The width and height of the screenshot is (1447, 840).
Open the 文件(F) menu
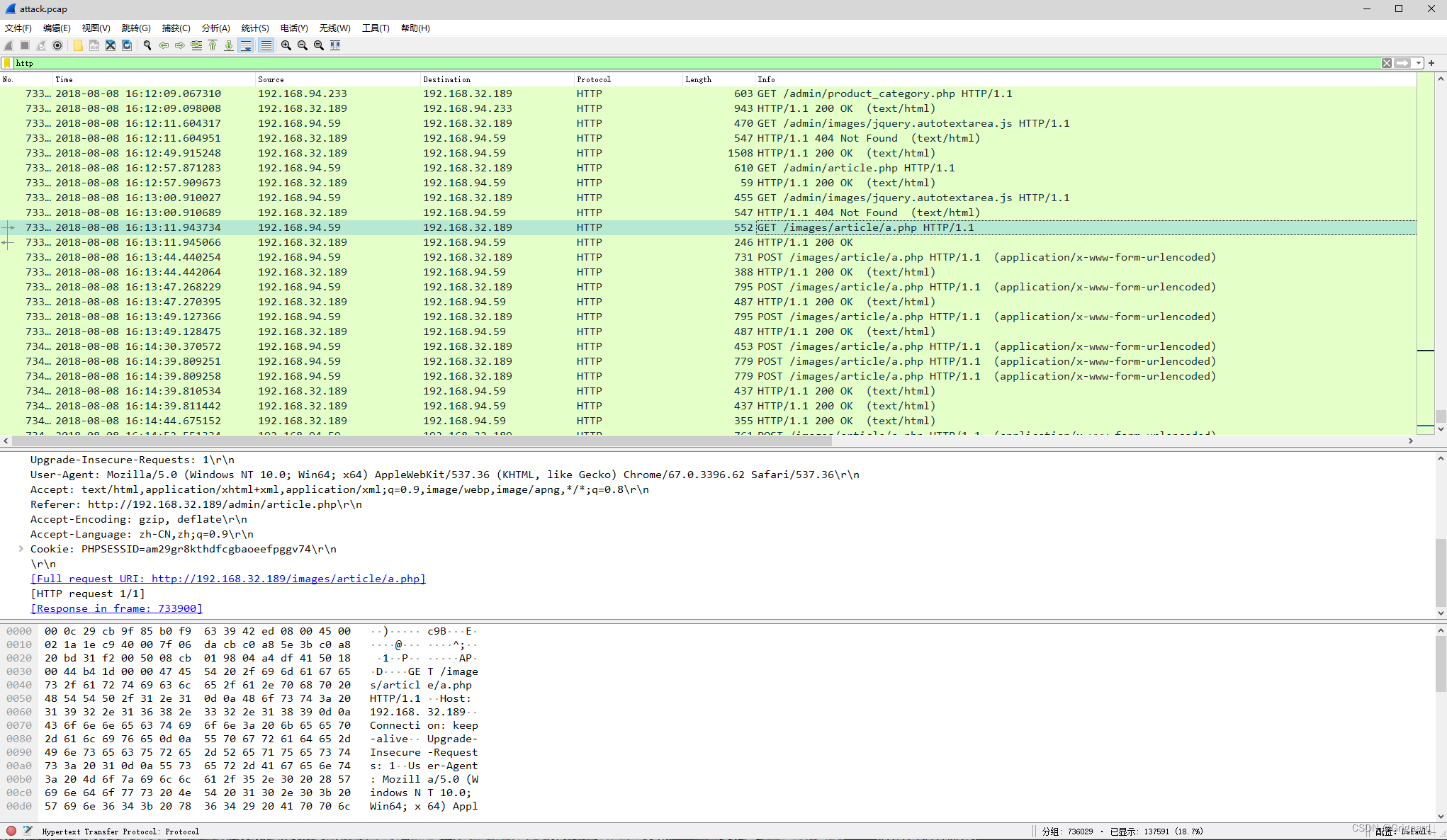[x=18, y=28]
